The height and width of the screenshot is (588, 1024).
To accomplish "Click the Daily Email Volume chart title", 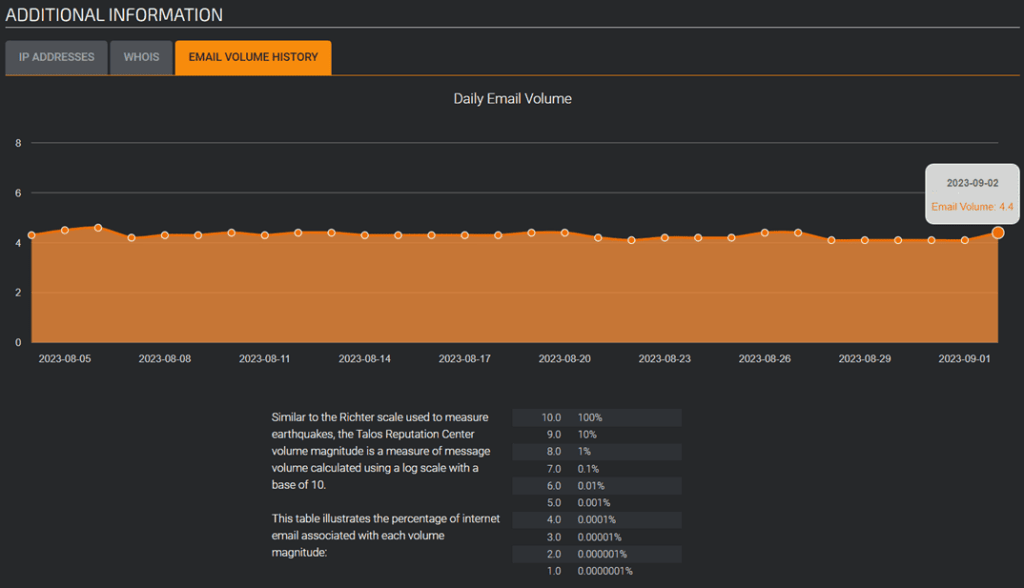I will tap(512, 99).
